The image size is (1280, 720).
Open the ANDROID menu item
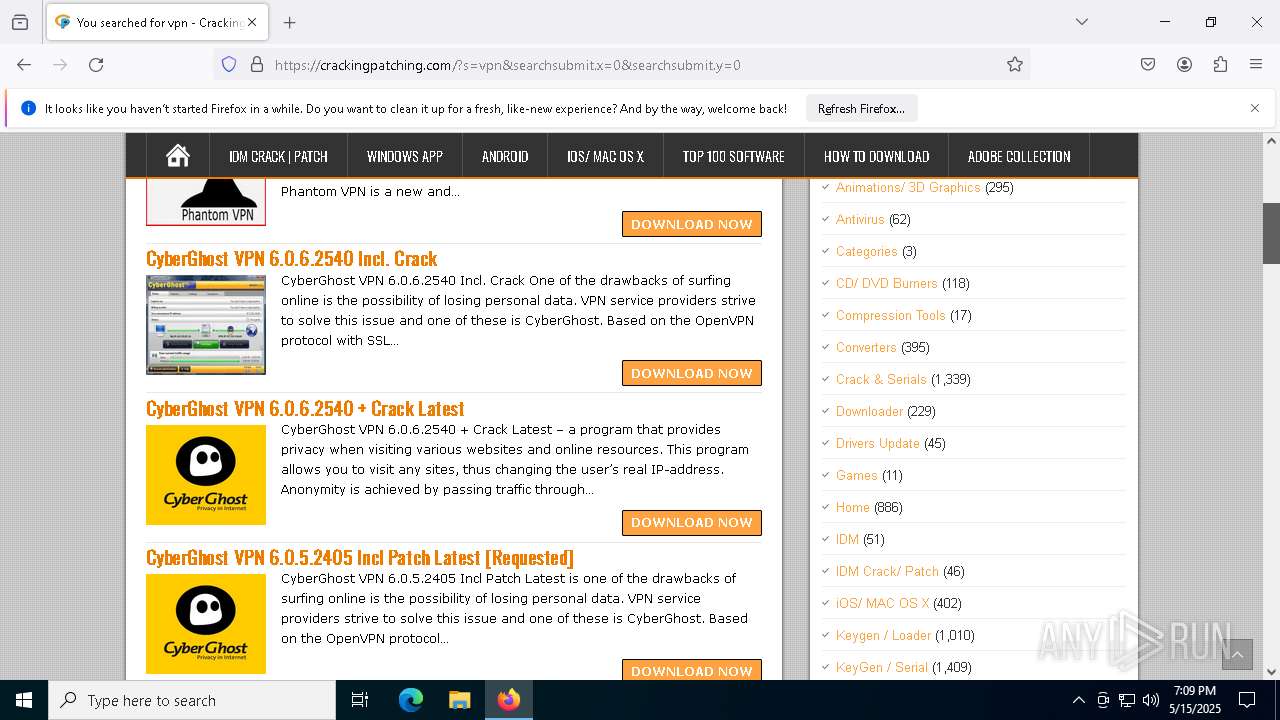click(x=505, y=156)
